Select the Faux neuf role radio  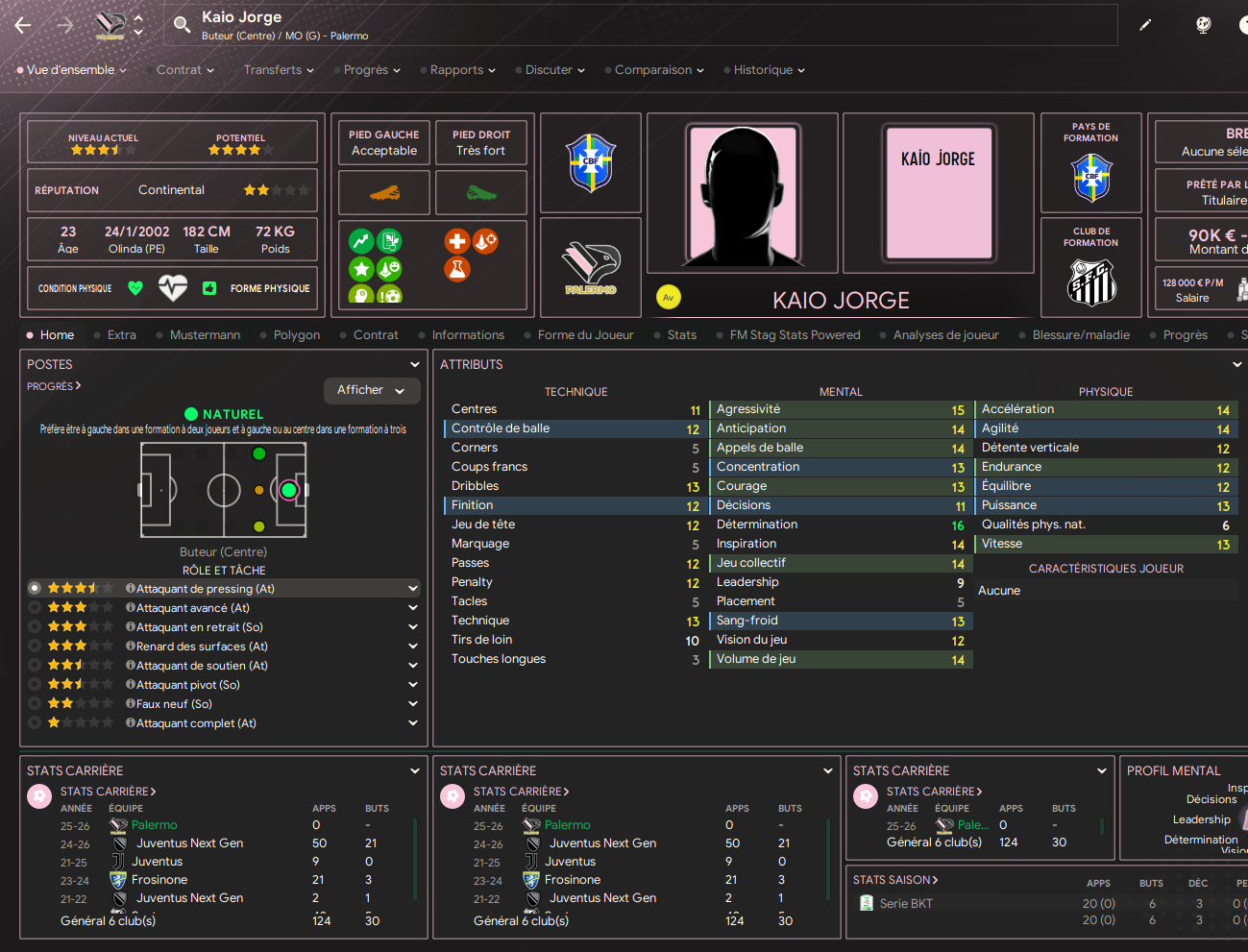[x=35, y=703]
